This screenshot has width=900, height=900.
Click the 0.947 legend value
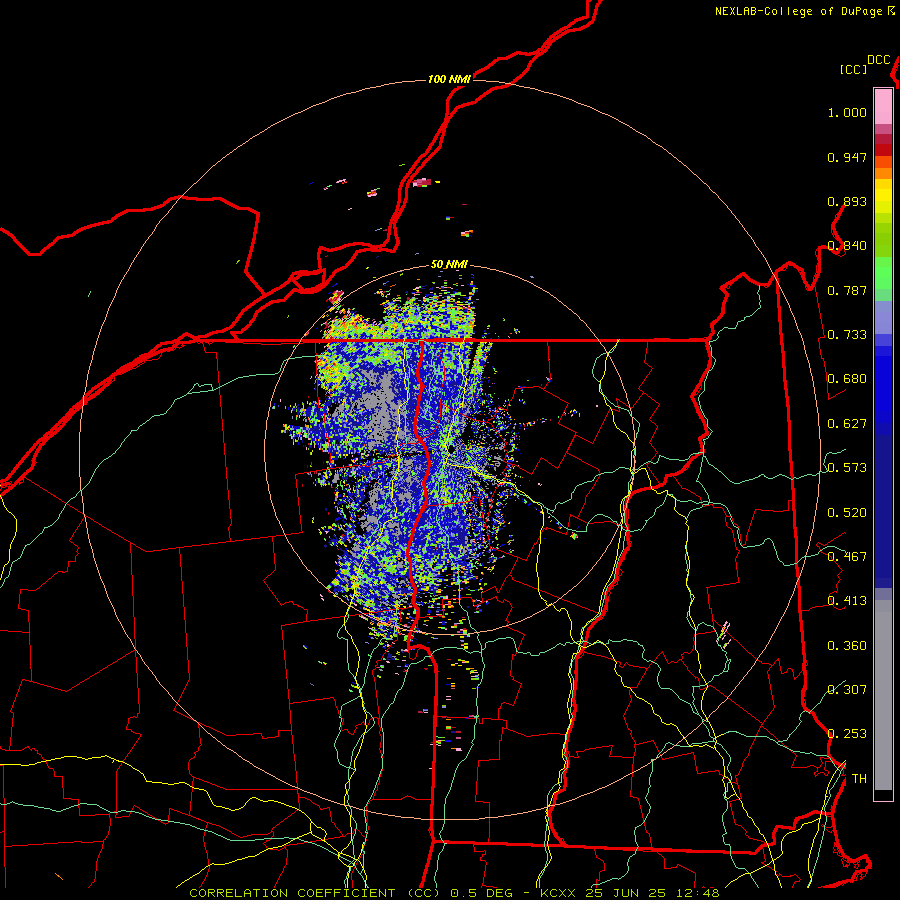847,157
